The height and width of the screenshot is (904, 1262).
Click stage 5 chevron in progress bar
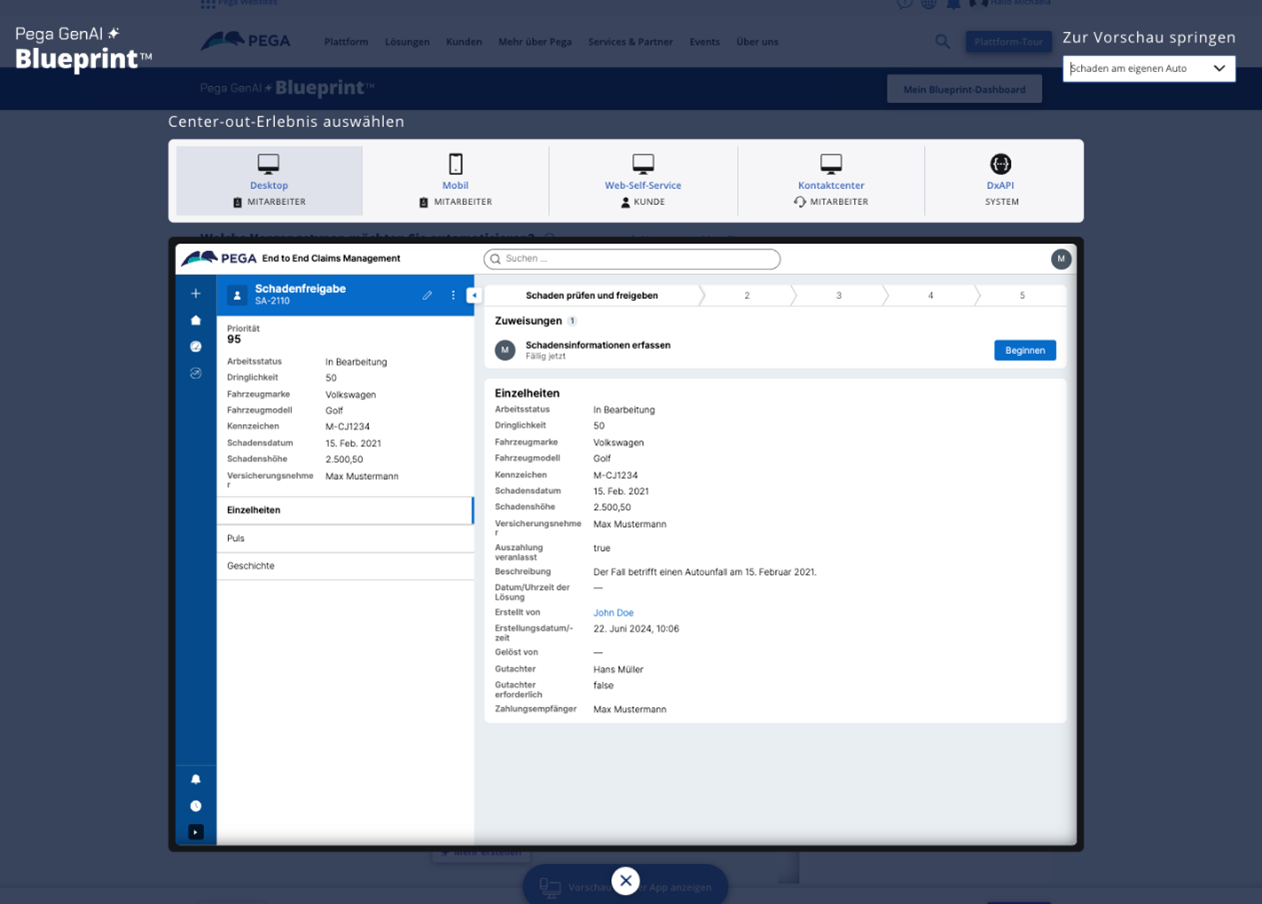(x=1022, y=295)
